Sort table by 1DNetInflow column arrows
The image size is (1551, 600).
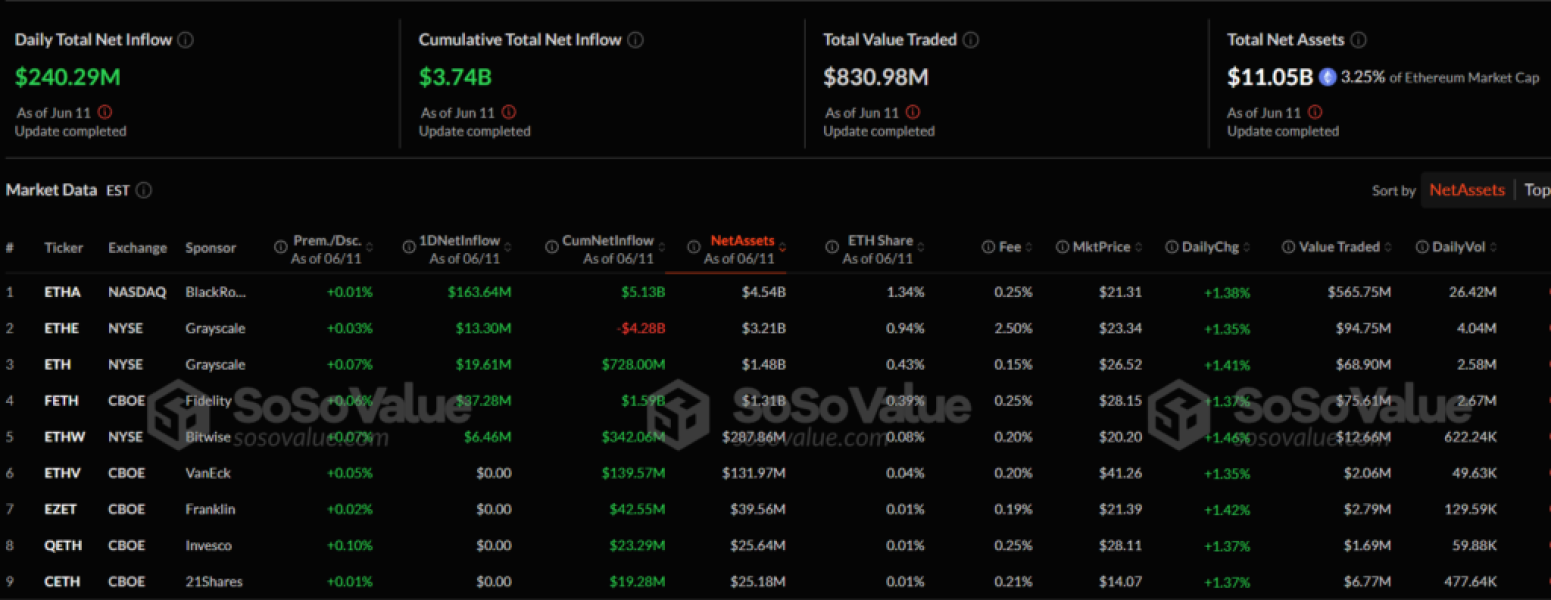point(507,243)
